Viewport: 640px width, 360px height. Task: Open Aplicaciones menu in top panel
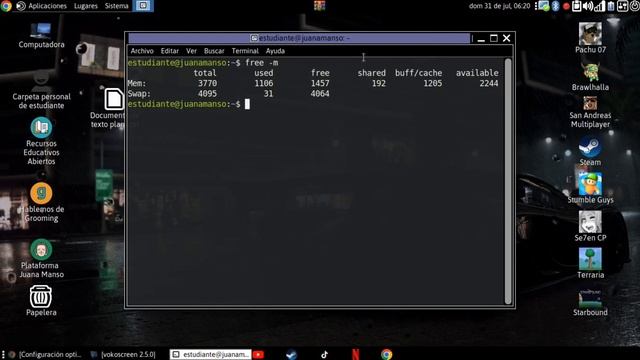click(47, 6)
